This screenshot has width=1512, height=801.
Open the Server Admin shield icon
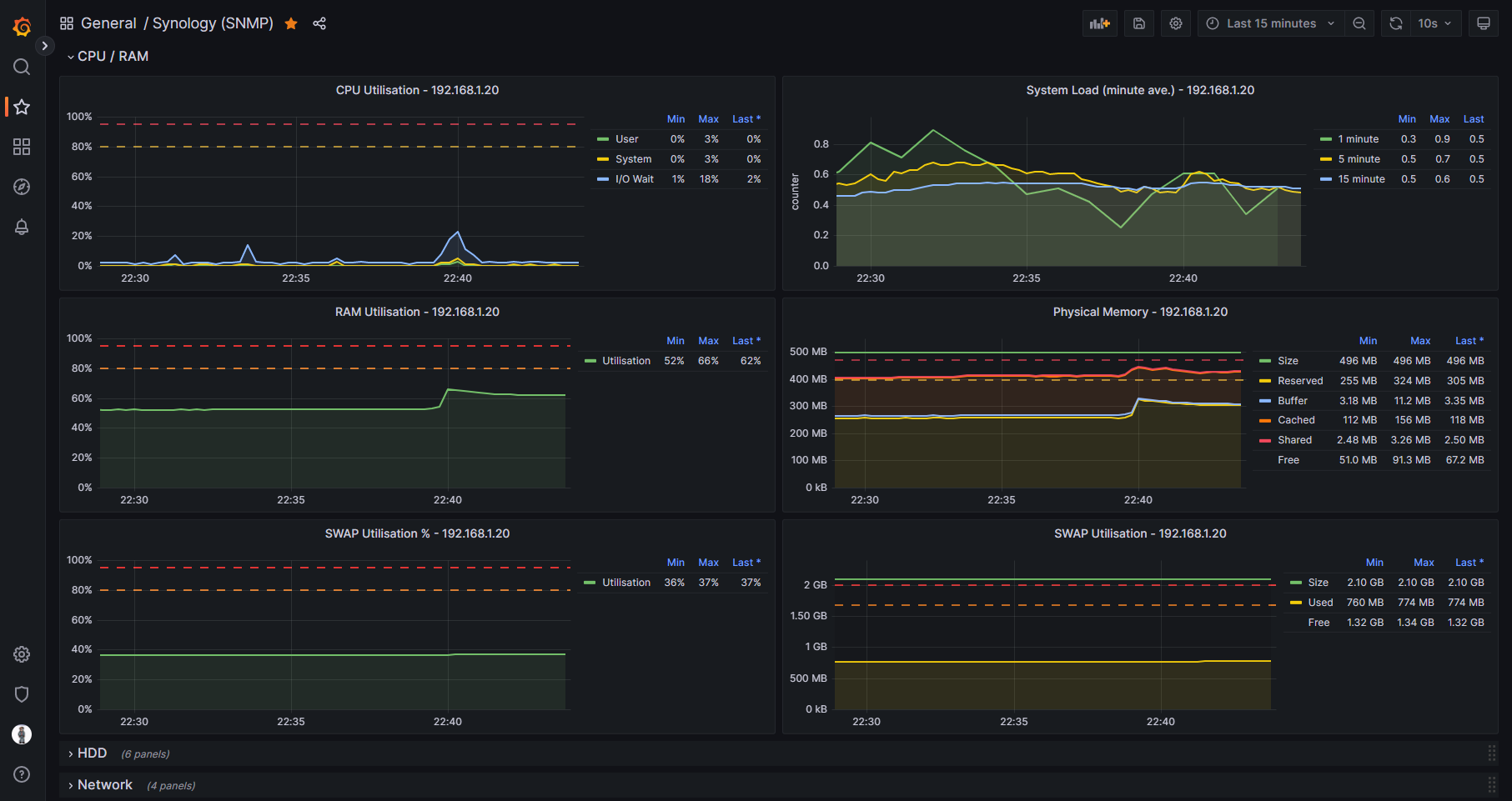coord(22,694)
